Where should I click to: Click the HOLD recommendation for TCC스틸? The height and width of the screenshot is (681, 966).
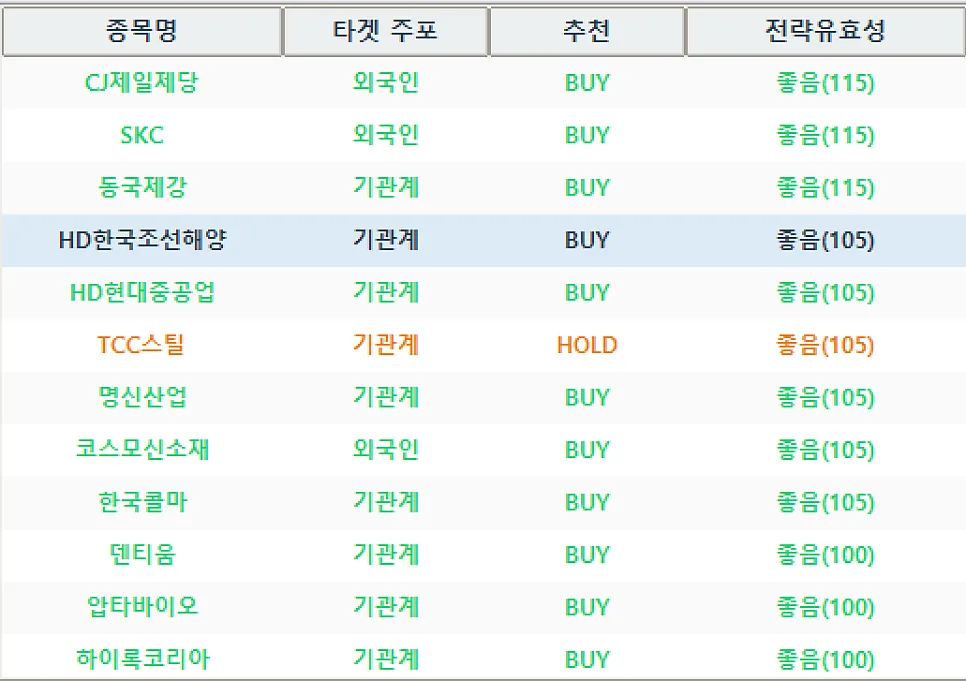pyautogui.click(x=586, y=345)
